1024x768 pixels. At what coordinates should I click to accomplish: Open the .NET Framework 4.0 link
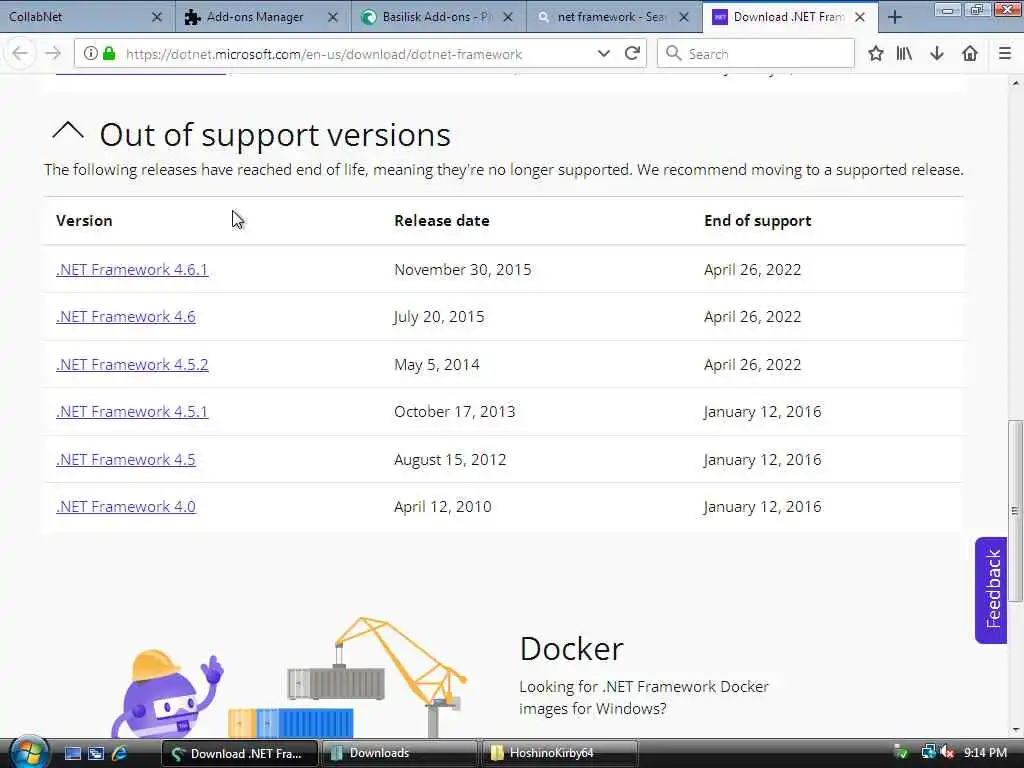pyautogui.click(x=125, y=507)
